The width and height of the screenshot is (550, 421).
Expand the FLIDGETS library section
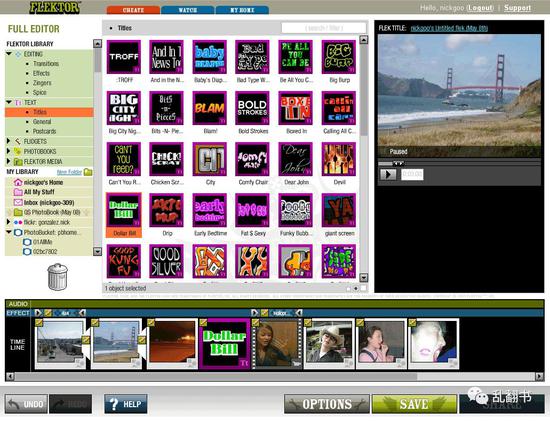[9, 141]
